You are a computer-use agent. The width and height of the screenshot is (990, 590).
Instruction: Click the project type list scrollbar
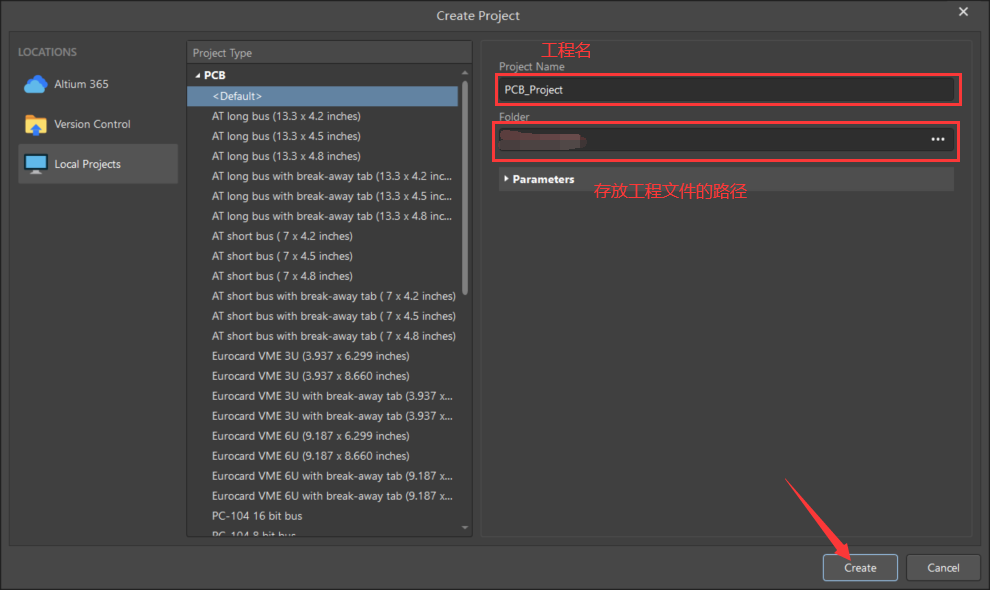(465, 188)
